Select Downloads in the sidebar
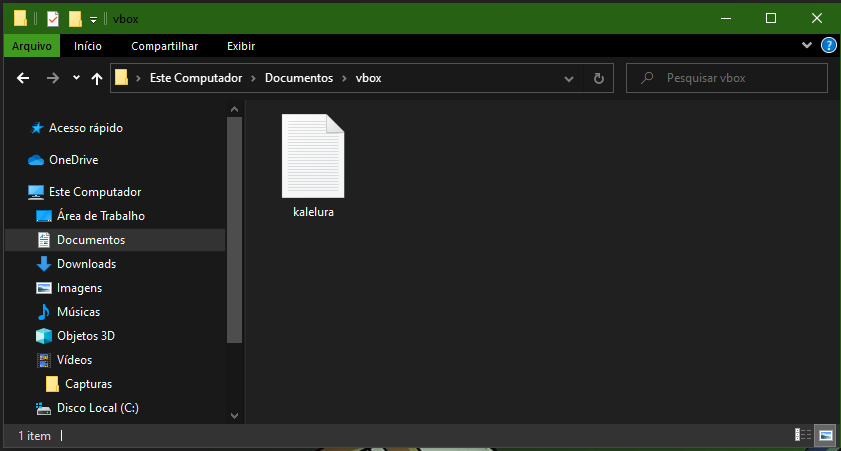This screenshot has width=841, height=451. 86,264
